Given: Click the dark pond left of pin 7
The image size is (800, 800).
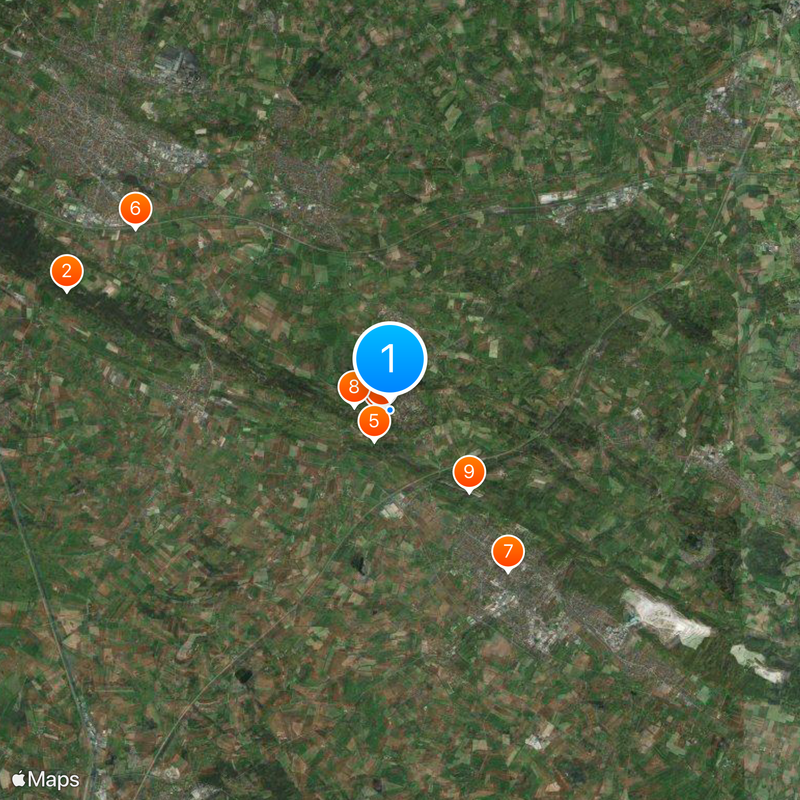Looking at the screenshot, I should (x=358, y=564).
